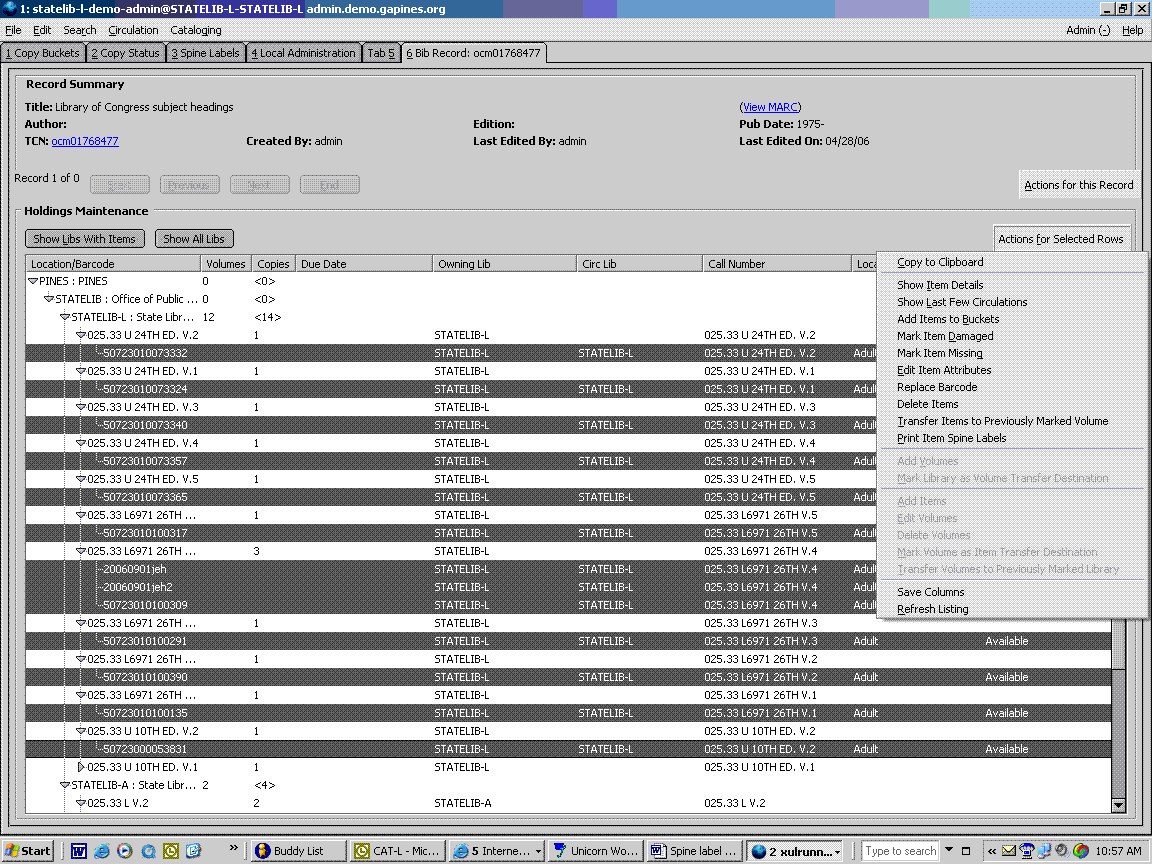This screenshot has height=864, width=1152.
Task: Switch to Buddy List taskbar window
Action: click(298, 851)
